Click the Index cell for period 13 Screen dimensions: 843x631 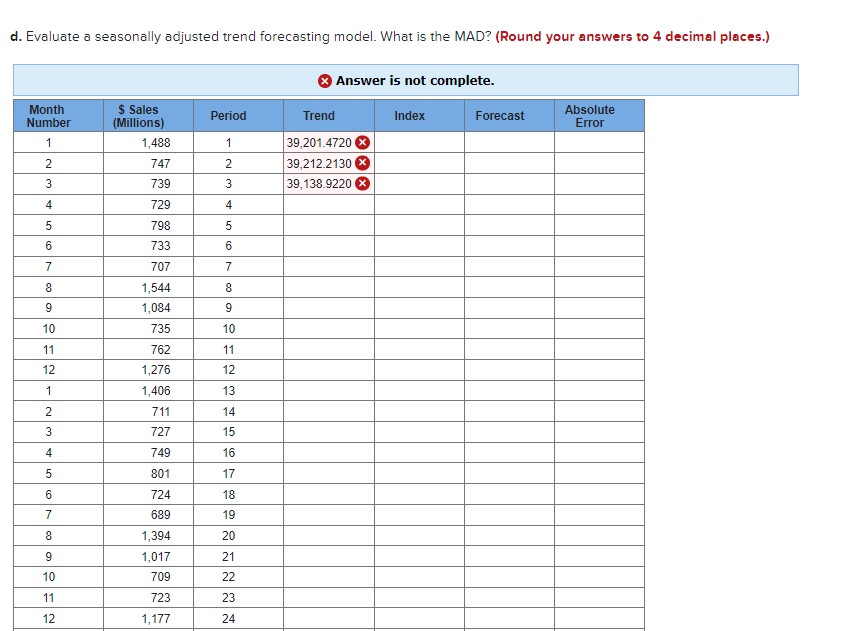(419, 391)
